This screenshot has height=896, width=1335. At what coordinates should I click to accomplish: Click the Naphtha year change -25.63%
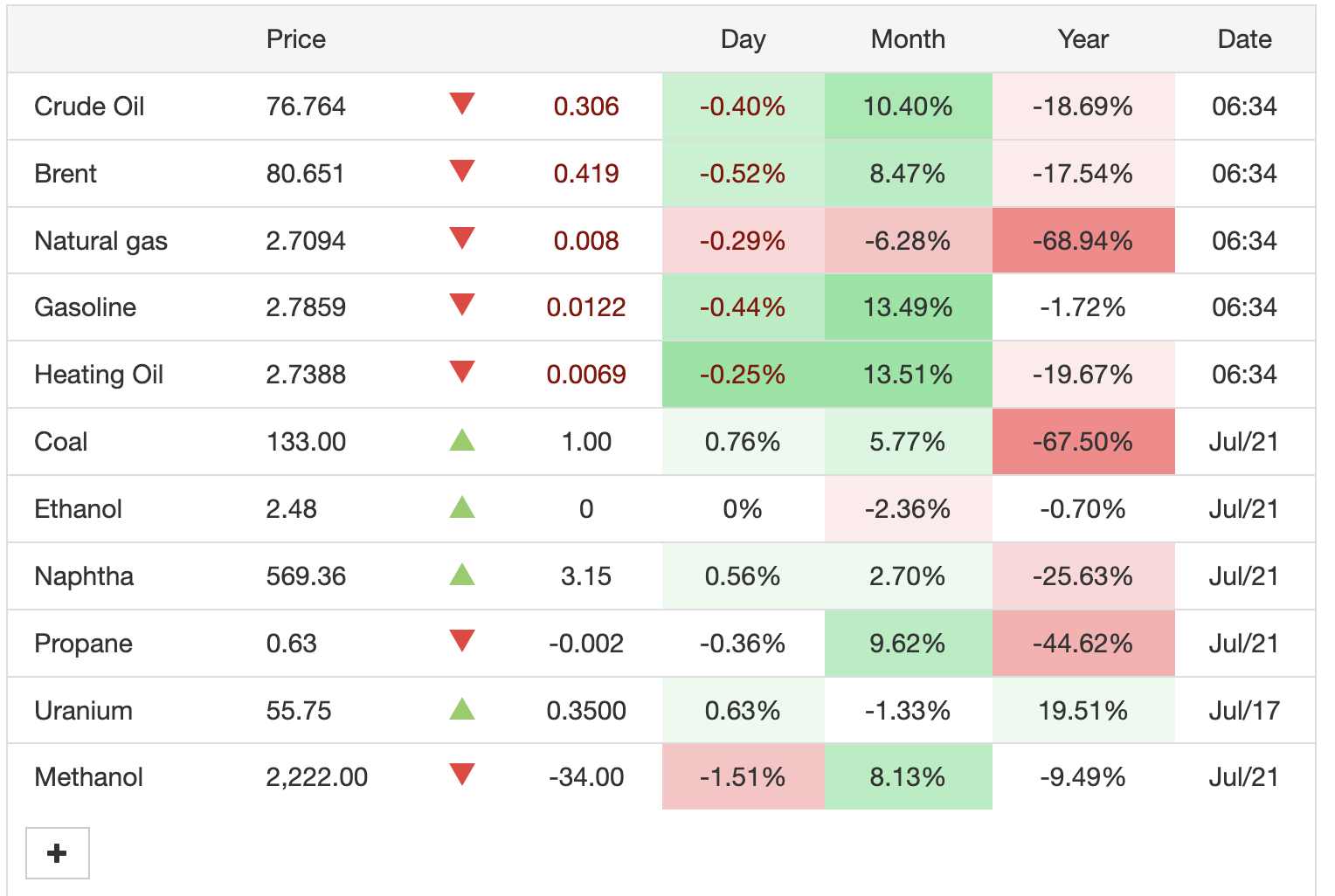click(x=1083, y=576)
